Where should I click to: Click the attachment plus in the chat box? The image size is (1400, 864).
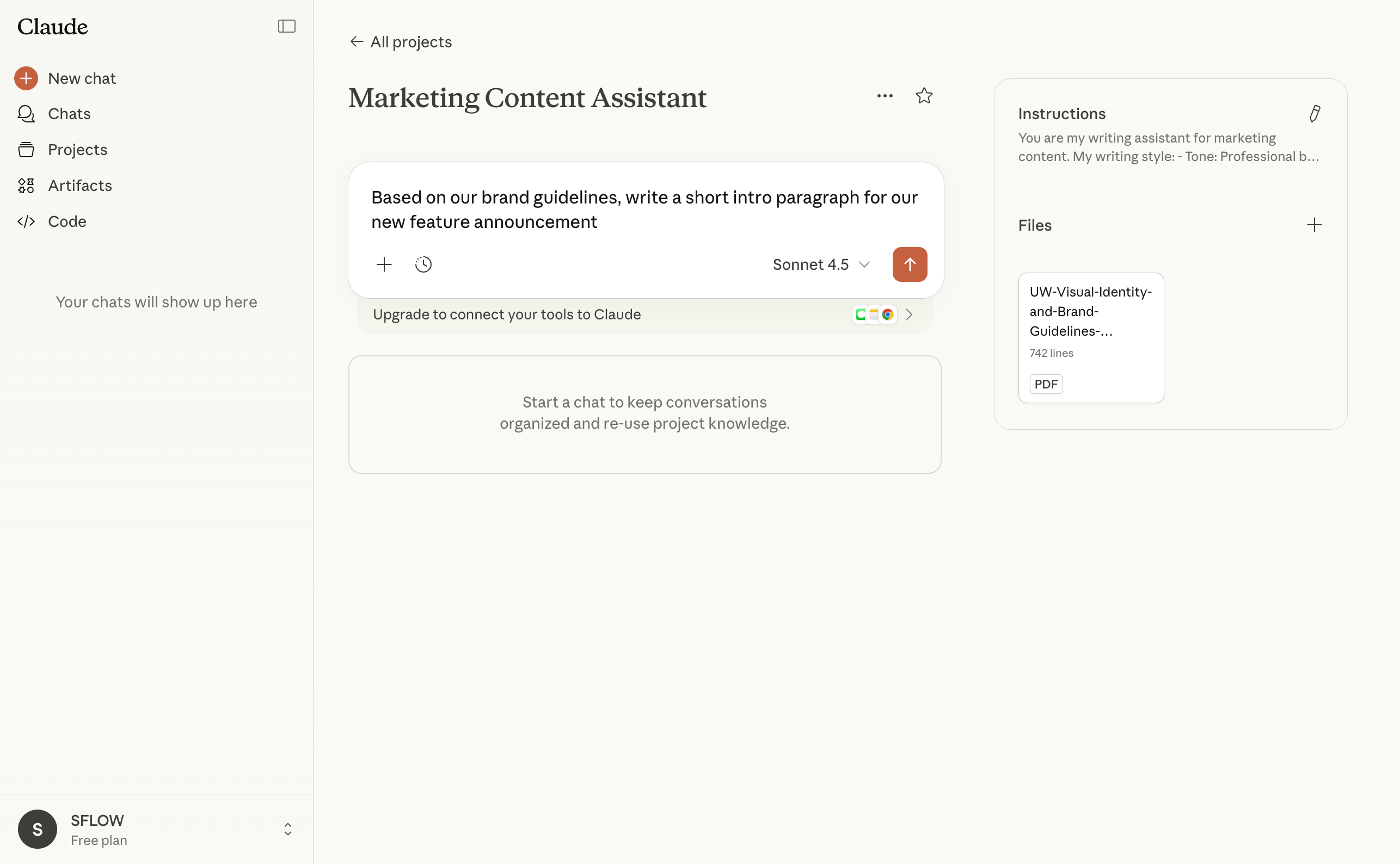(384, 264)
